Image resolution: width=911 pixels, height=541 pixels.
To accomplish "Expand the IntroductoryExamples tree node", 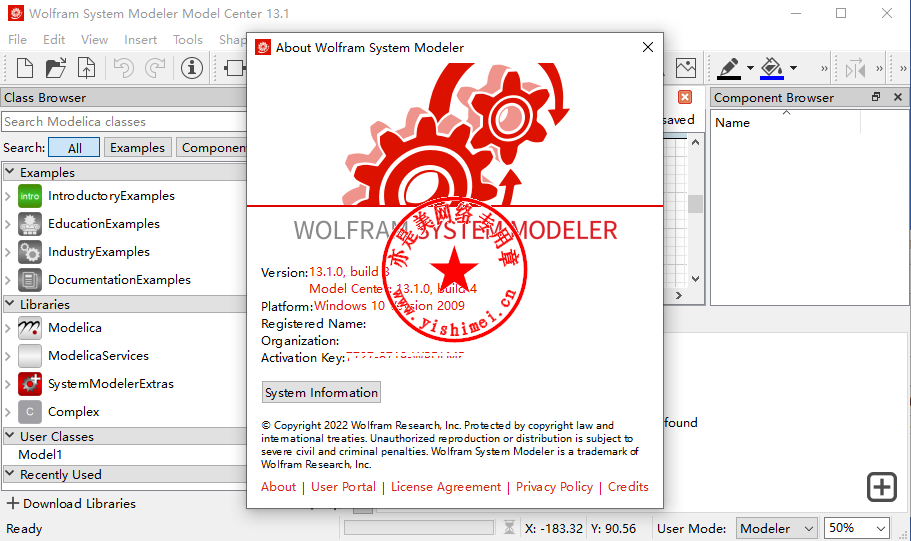I will pyautogui.click(x=8, y=196).
